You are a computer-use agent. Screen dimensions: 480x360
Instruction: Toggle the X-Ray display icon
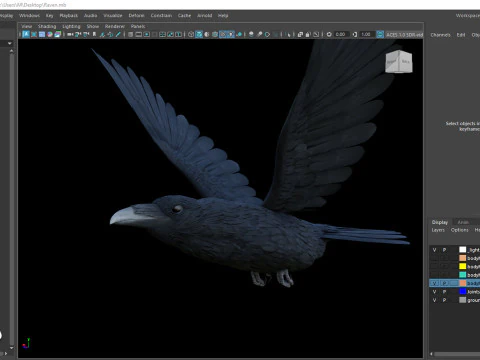click(300, 34)
